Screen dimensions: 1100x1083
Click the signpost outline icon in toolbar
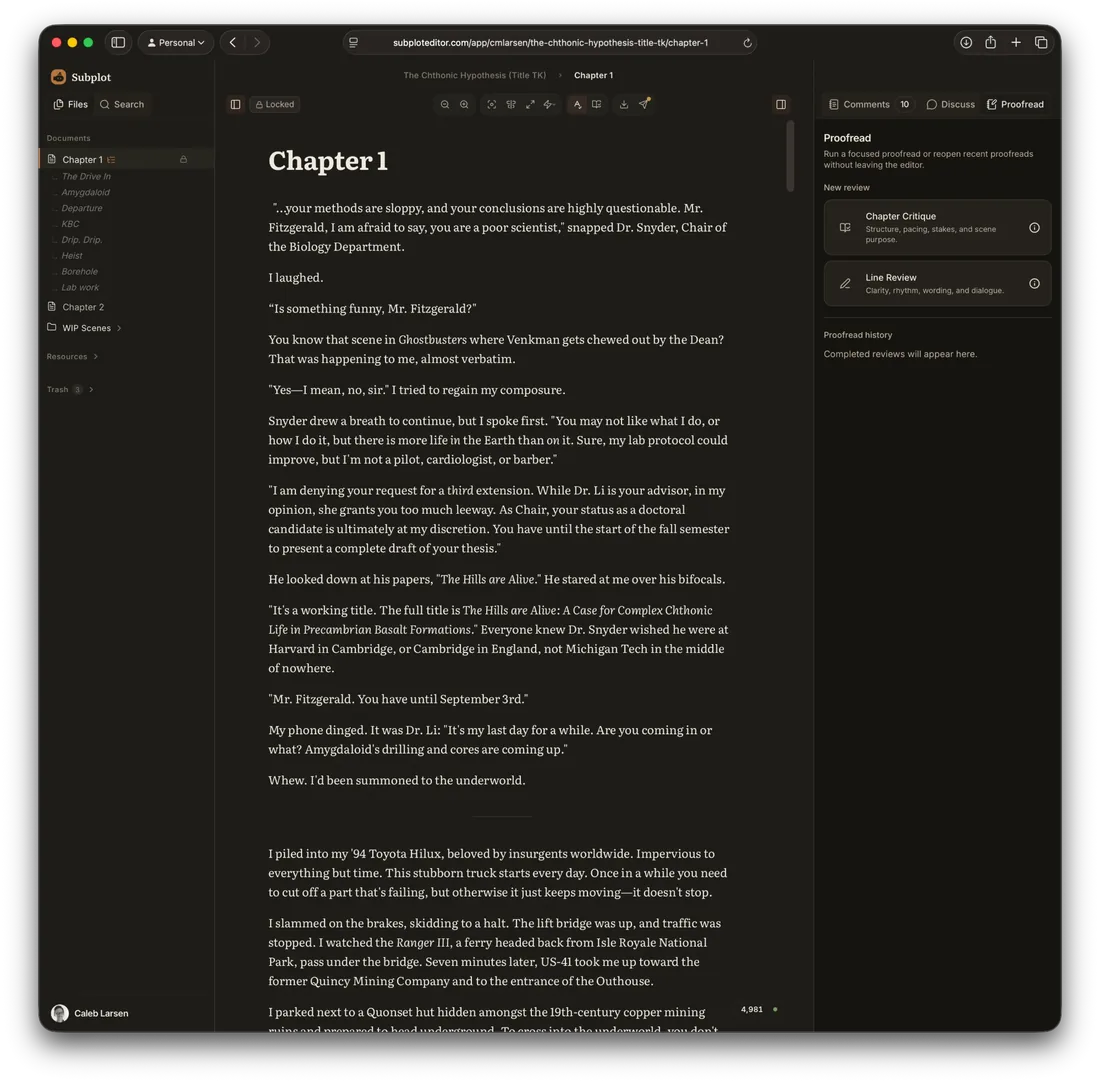511,105
